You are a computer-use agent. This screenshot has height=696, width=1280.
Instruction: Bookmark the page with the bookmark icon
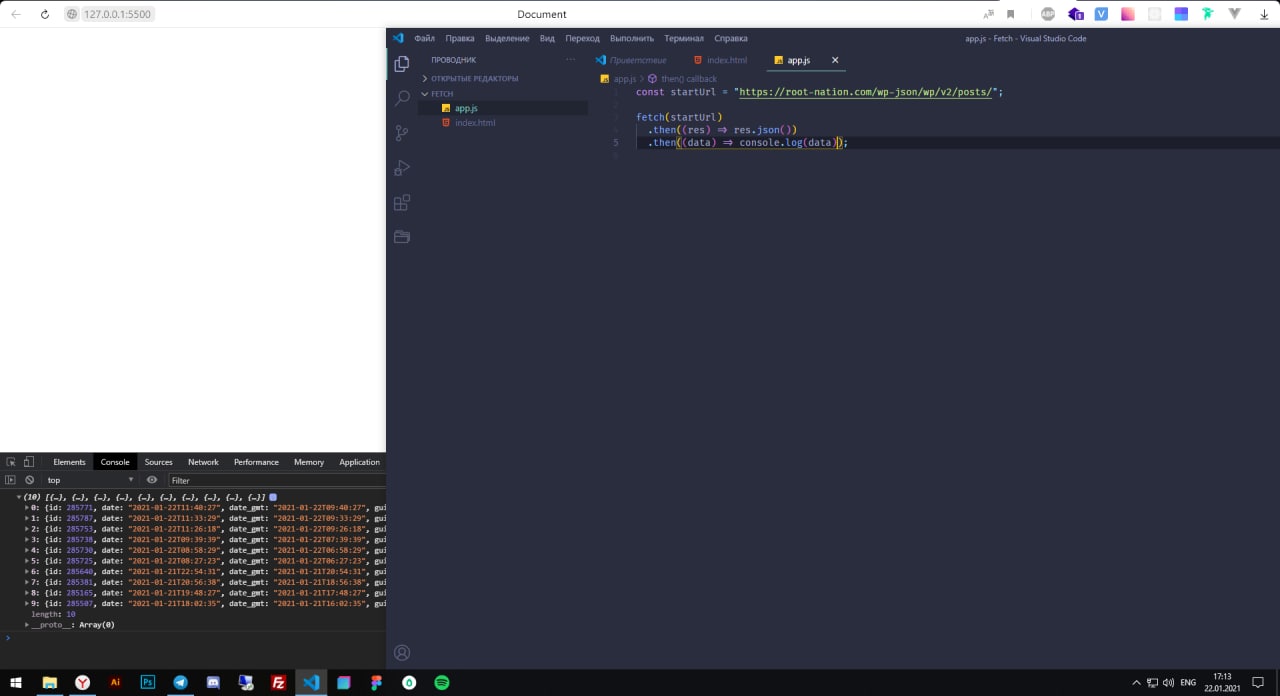tap(1011, 14)
